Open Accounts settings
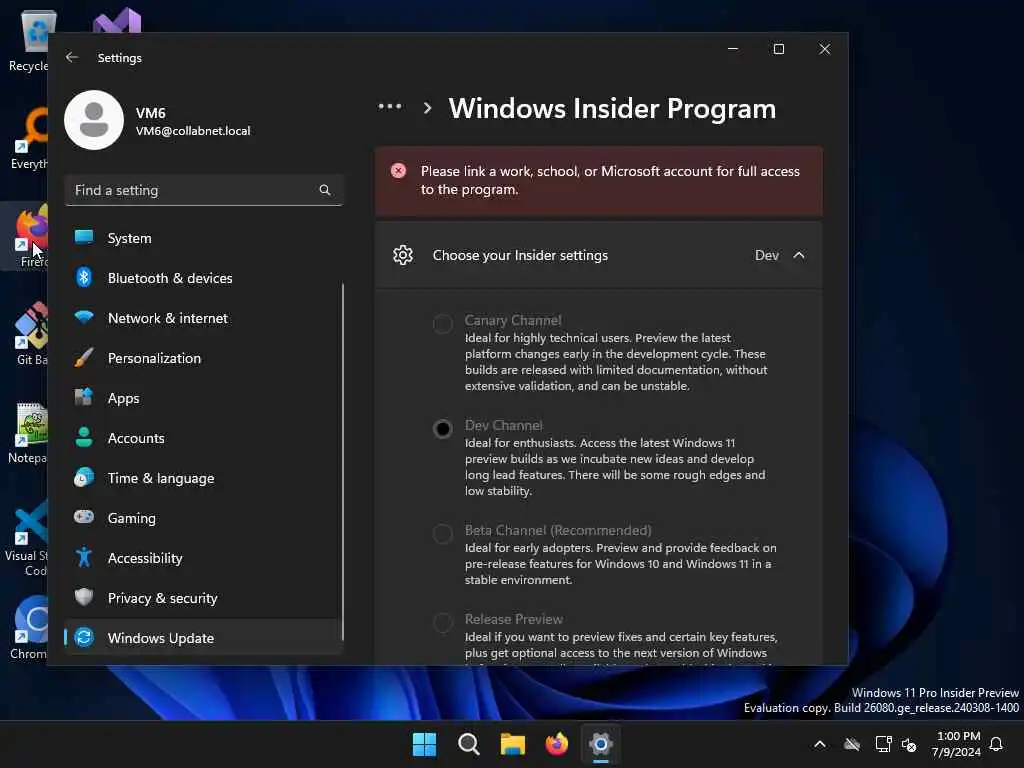The image size is (1024, 768). (x=204, y=438)
